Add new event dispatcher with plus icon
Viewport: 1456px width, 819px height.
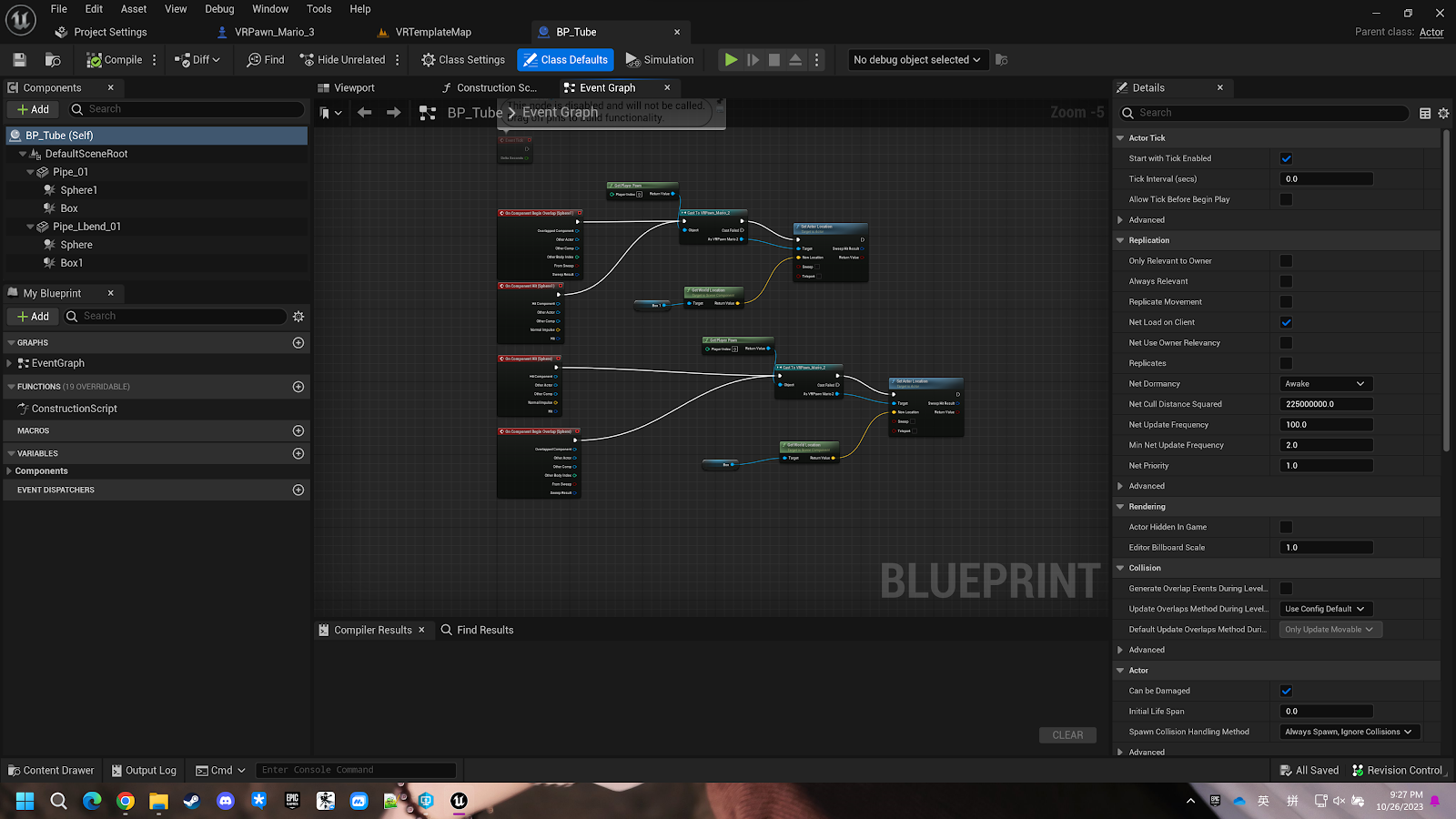[x=298, y=490]
